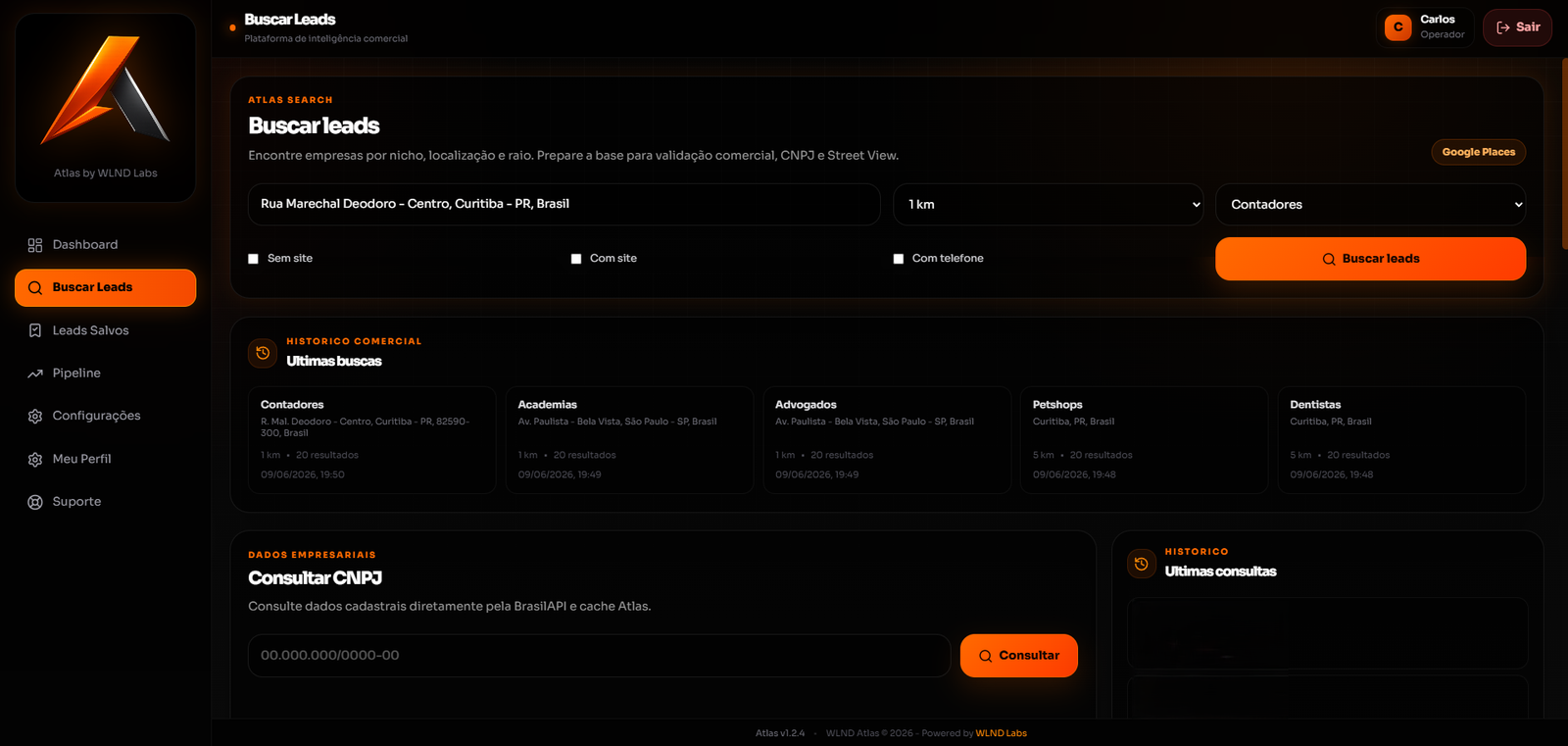This screenshot has height=746, width=1568.
Task: Open Meu Perfil page
Action: point(105,460)
